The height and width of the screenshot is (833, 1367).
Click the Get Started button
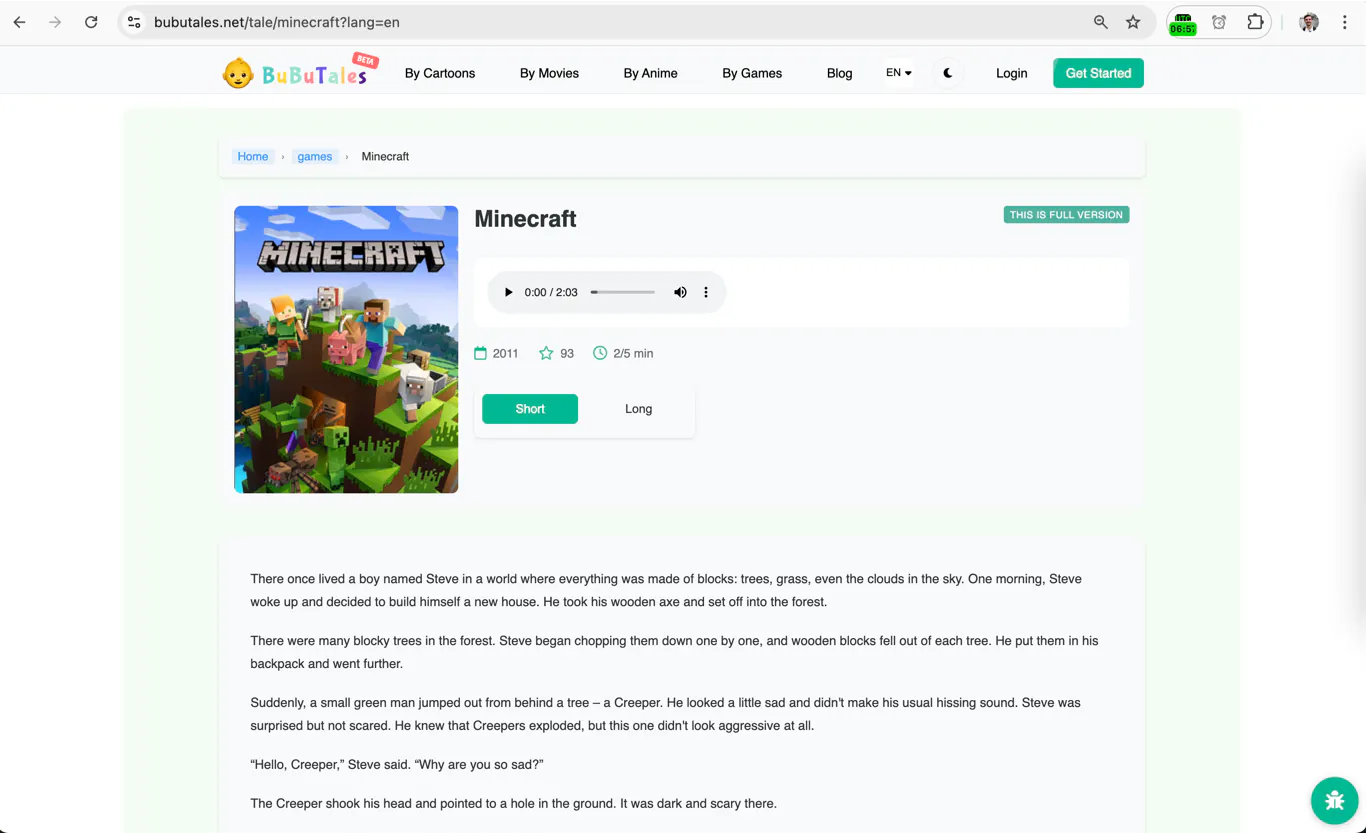pyautogui.click(x=1098, y=73)
